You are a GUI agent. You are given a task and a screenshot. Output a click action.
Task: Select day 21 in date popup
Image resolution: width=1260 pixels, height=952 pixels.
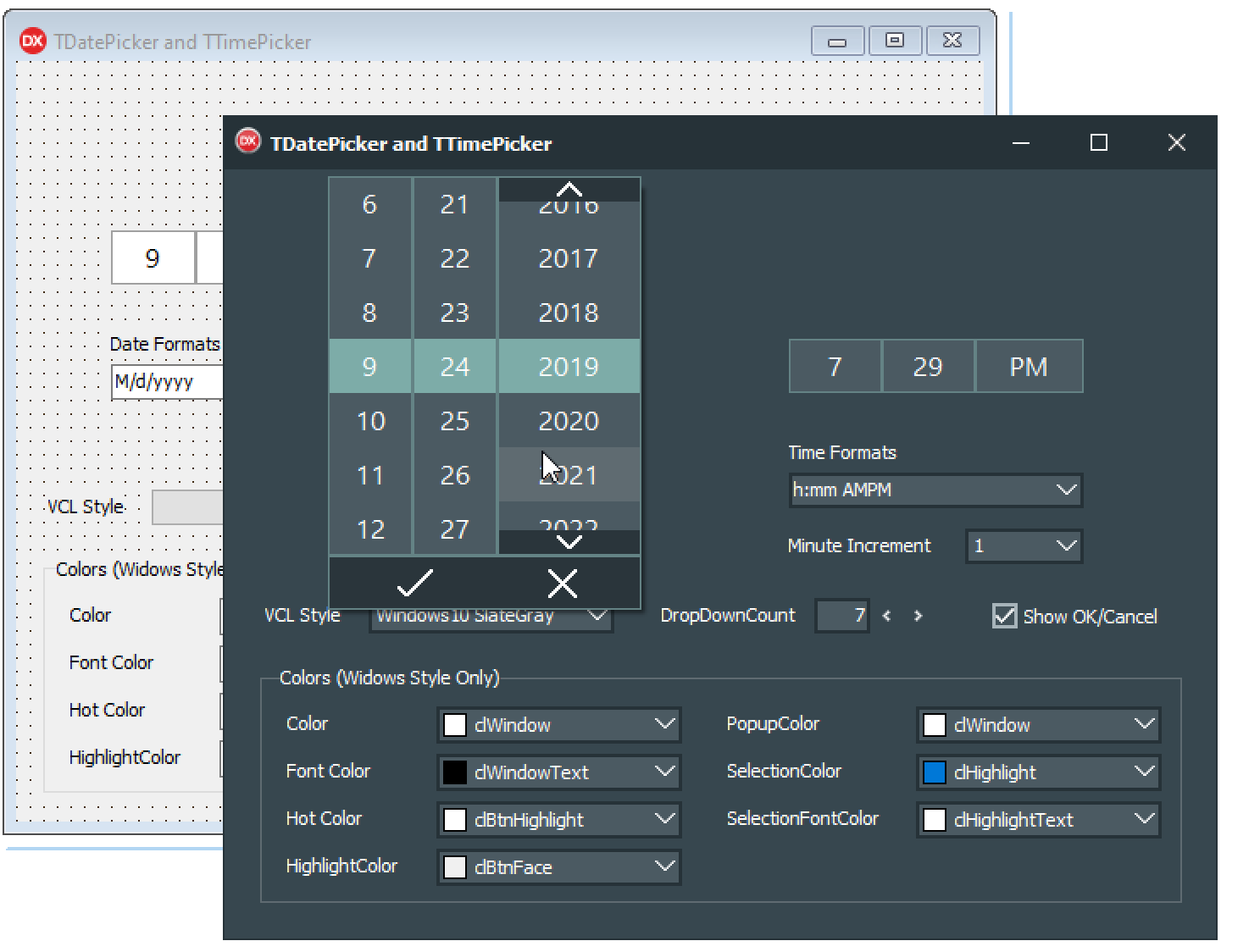455,204
